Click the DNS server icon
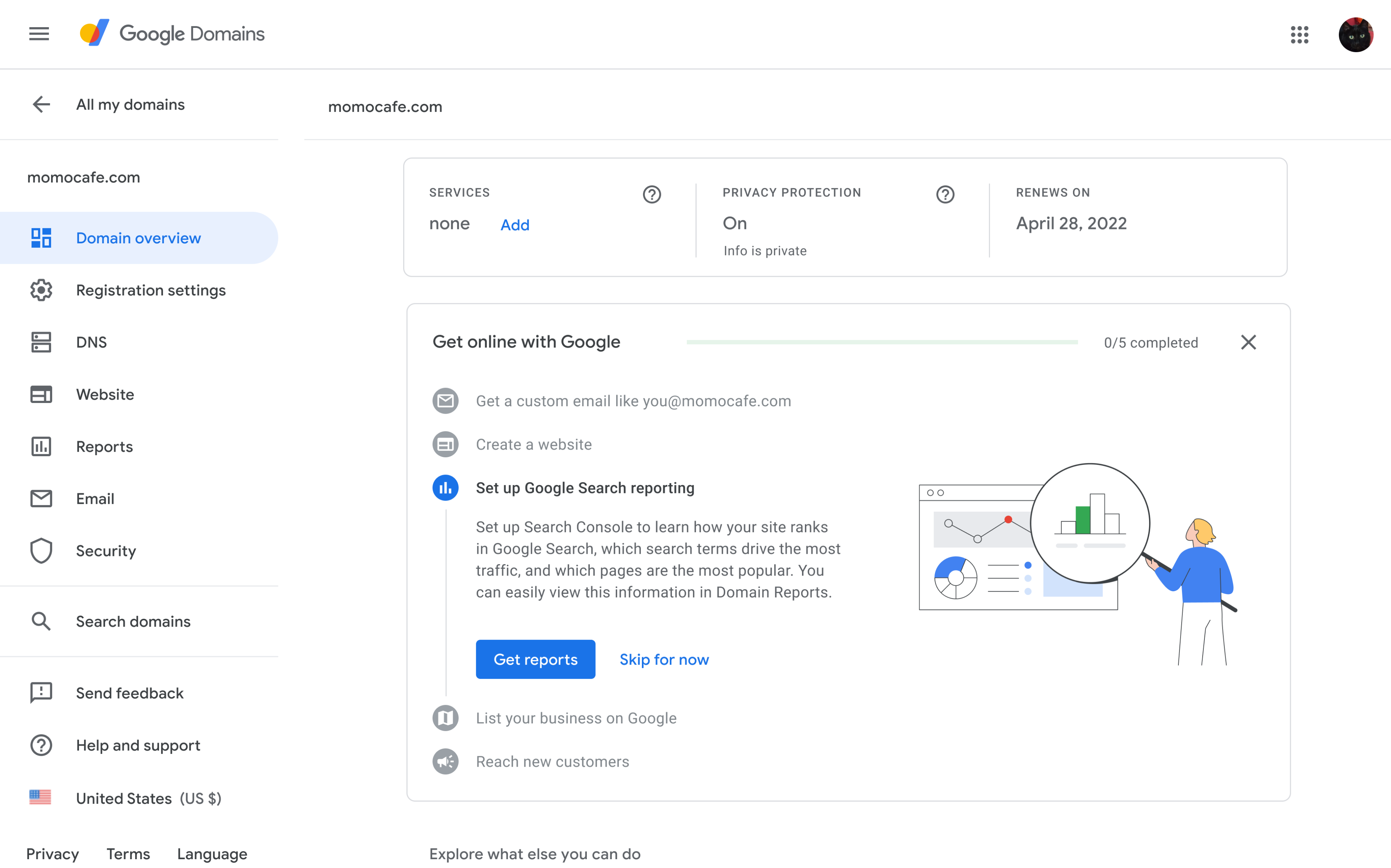The height and width of the screenshot is (868, 1391). tap(41, 342)
